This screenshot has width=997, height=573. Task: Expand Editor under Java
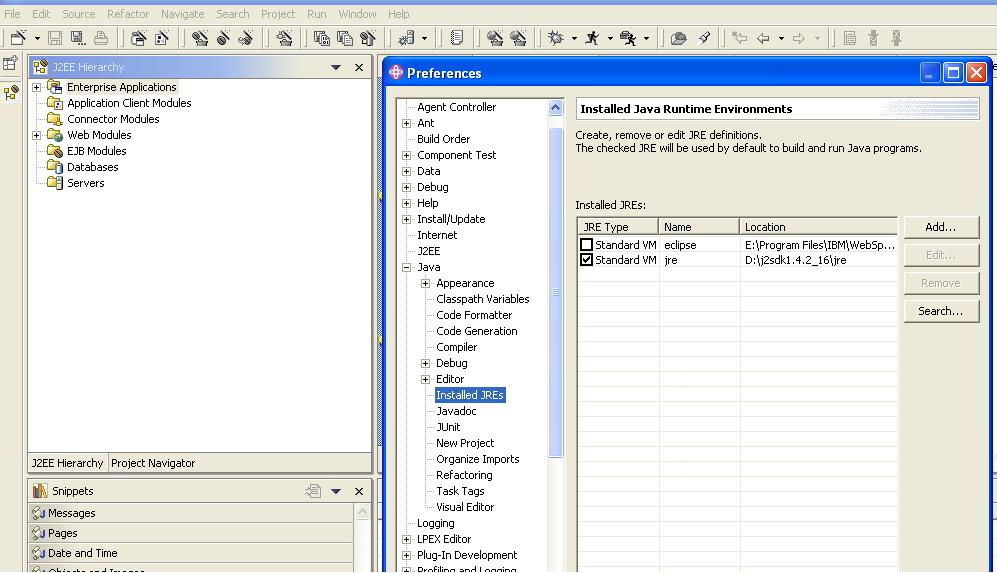click(426, 379)
